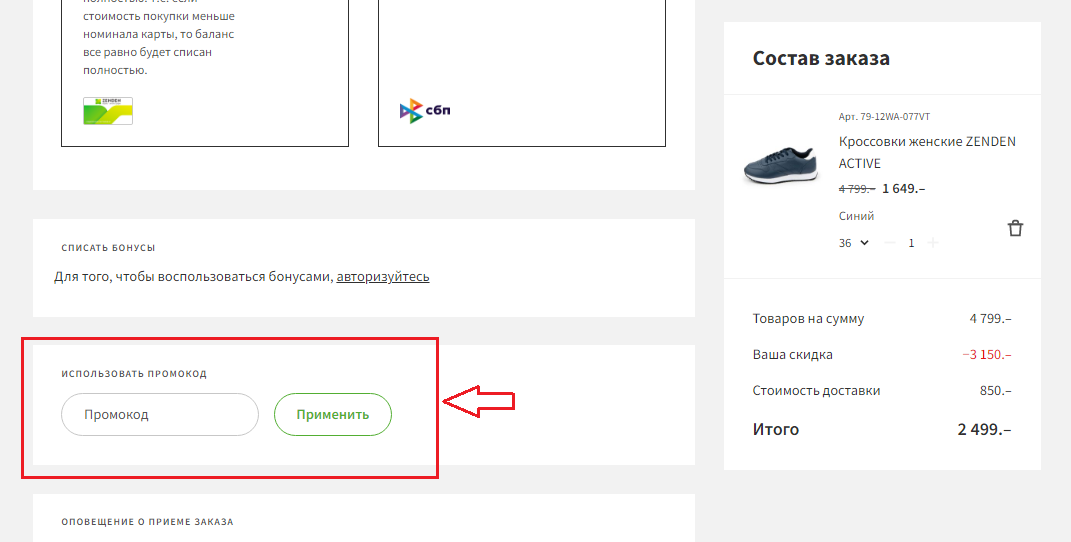This screenshot has width=1071, height=542.
Task: Follow the авторизуйтесь link
Action: [x=382, y=277]
